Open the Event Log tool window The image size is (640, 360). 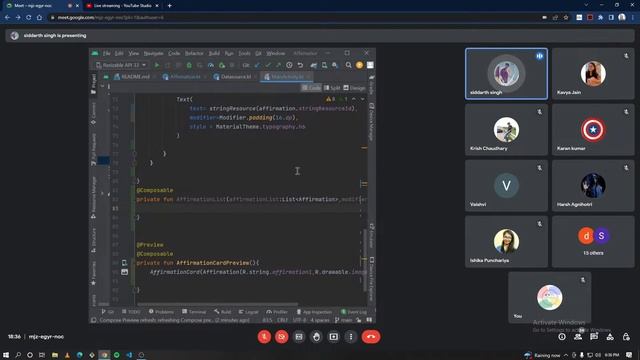pos(354,312)
